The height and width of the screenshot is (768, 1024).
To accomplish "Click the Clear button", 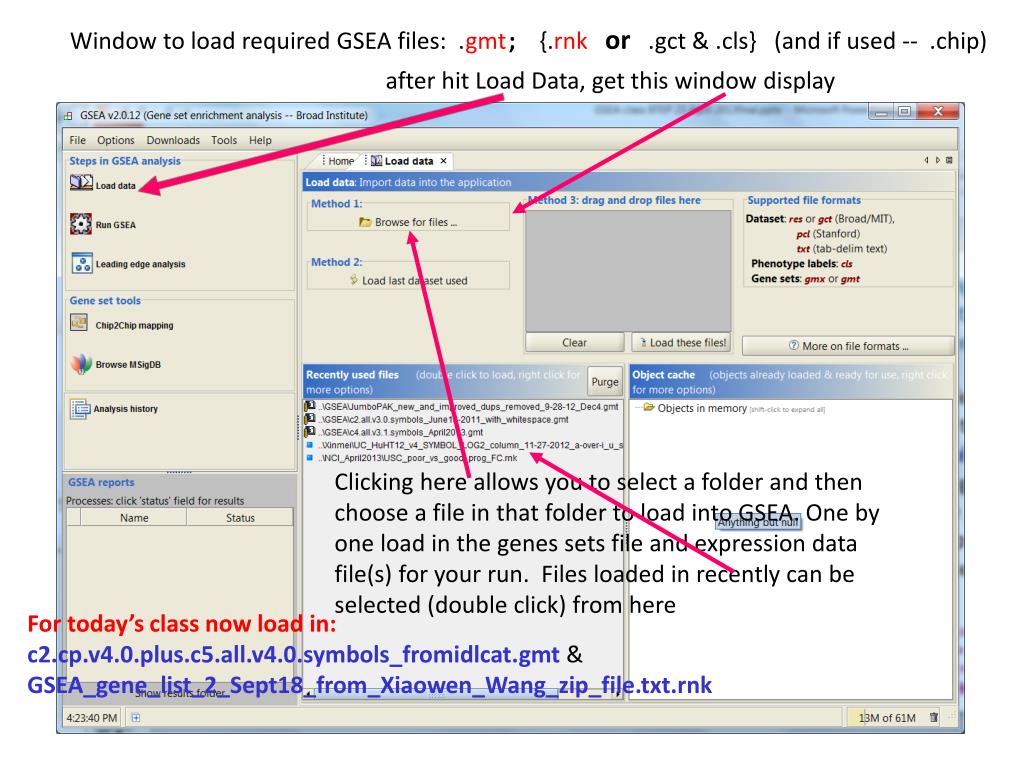I will pos(575,342).
